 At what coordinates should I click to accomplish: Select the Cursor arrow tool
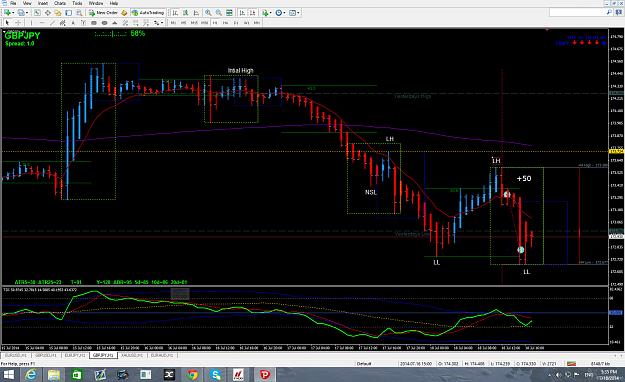coord(7,23)
